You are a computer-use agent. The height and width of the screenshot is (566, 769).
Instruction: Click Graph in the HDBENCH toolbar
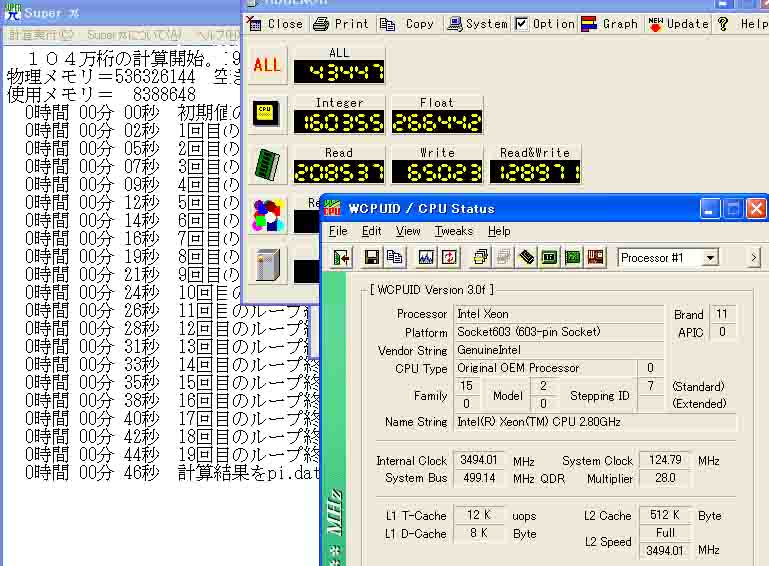(x=610, y=24)
